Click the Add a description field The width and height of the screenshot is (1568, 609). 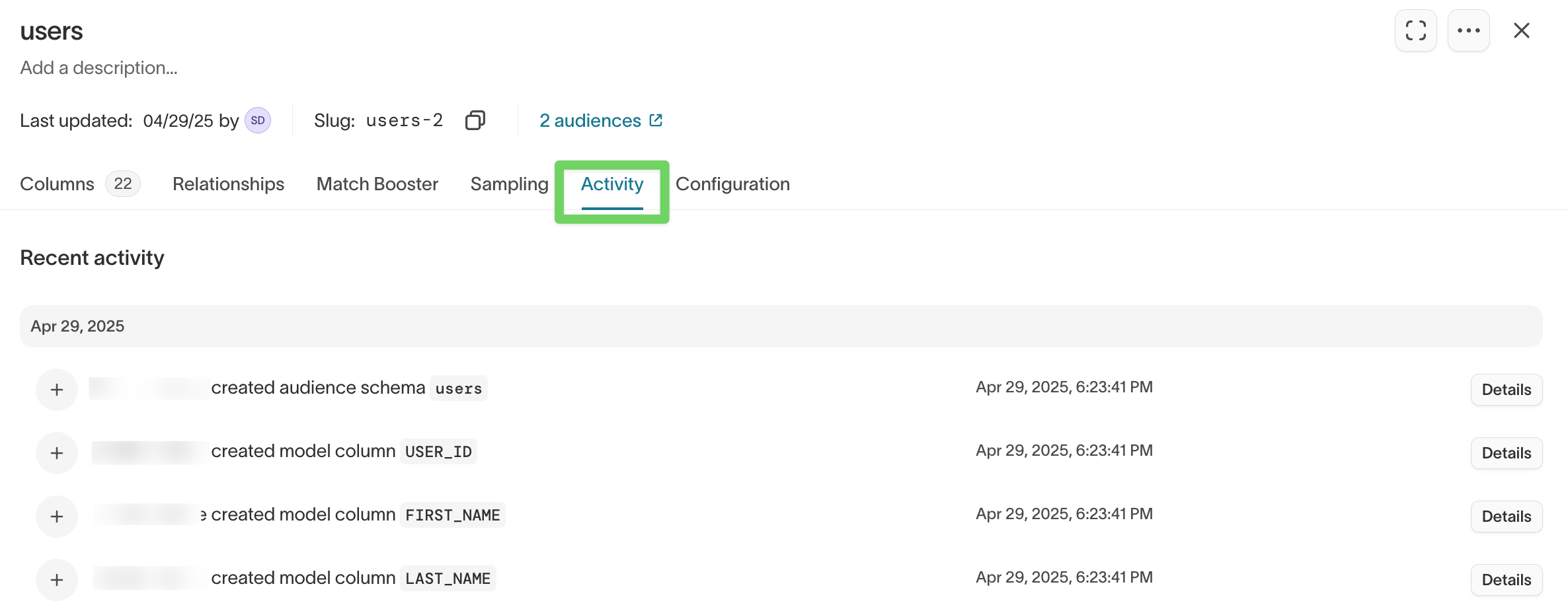point(98,67)
